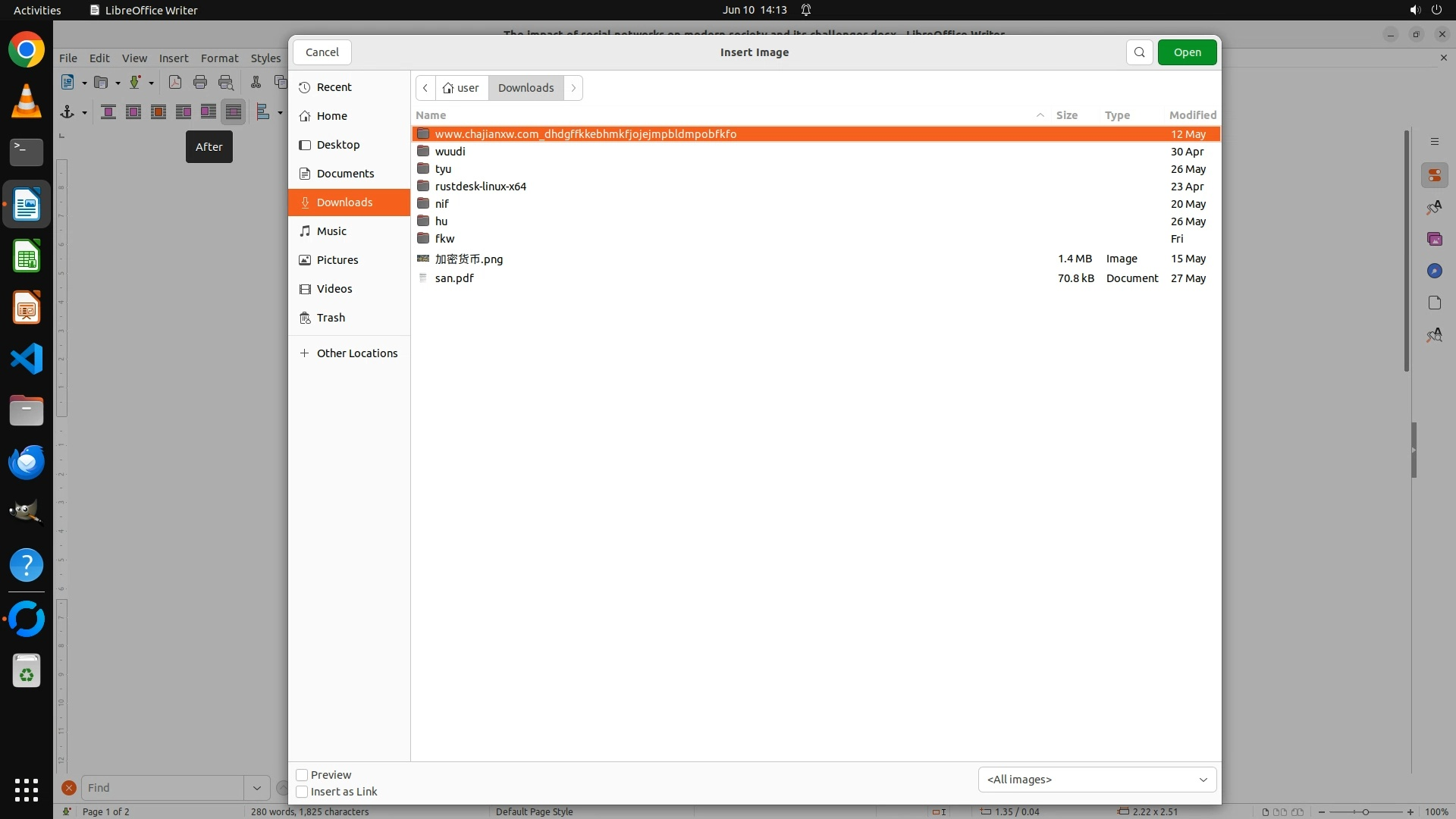Screen dimensions: 1456x819
Task: Select the Anchor icon in image toolbar
Action: 67,112
